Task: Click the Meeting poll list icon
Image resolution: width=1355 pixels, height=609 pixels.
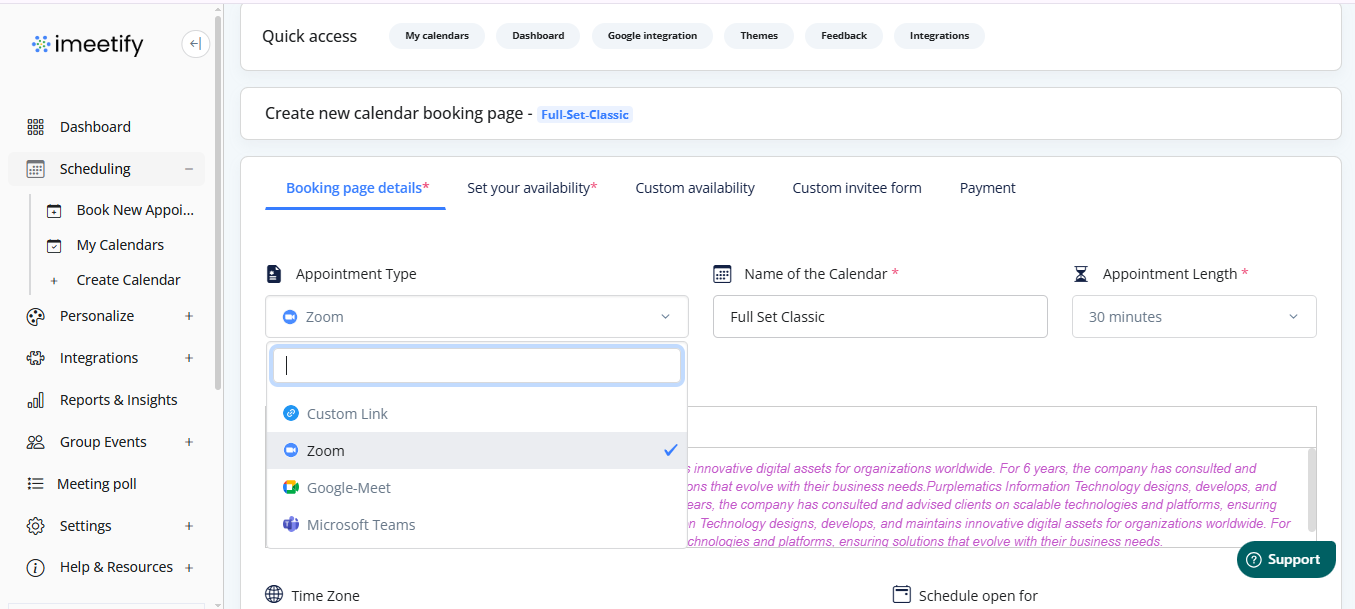Action: click(36, 484)
